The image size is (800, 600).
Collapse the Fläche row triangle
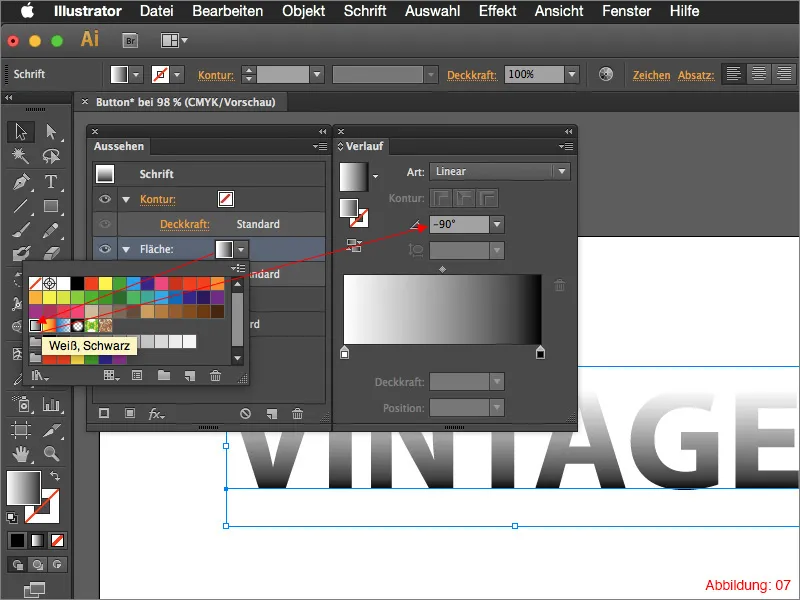click(126, 249)
